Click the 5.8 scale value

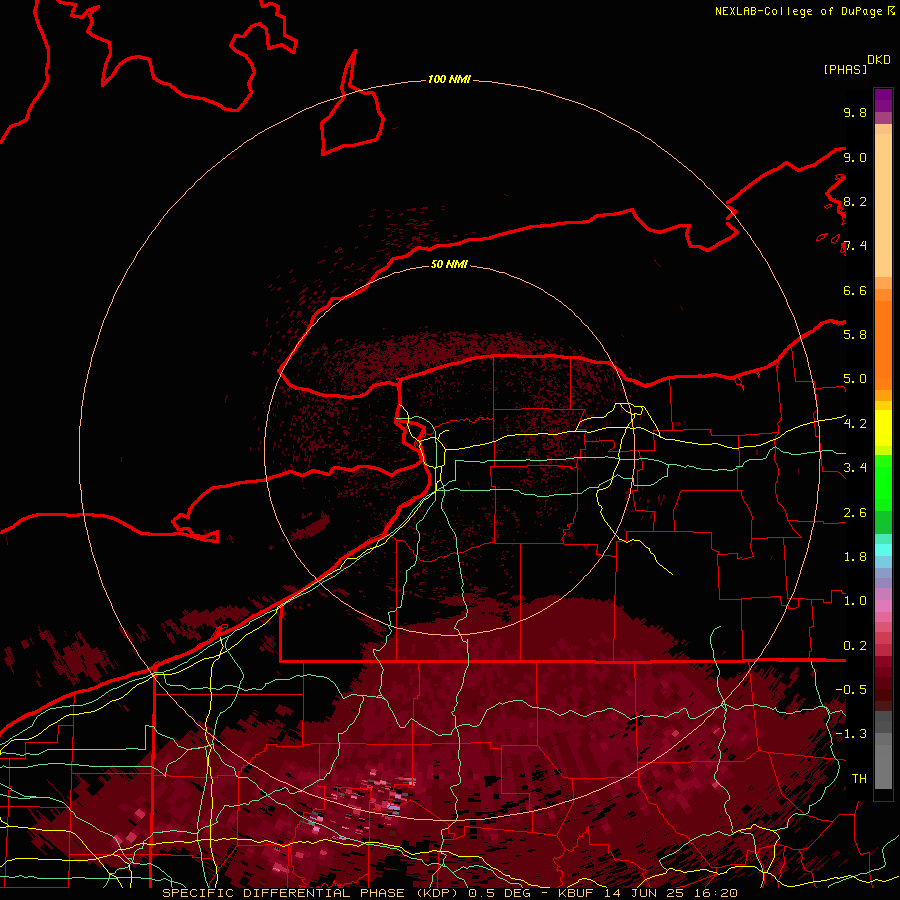[855, 335]
